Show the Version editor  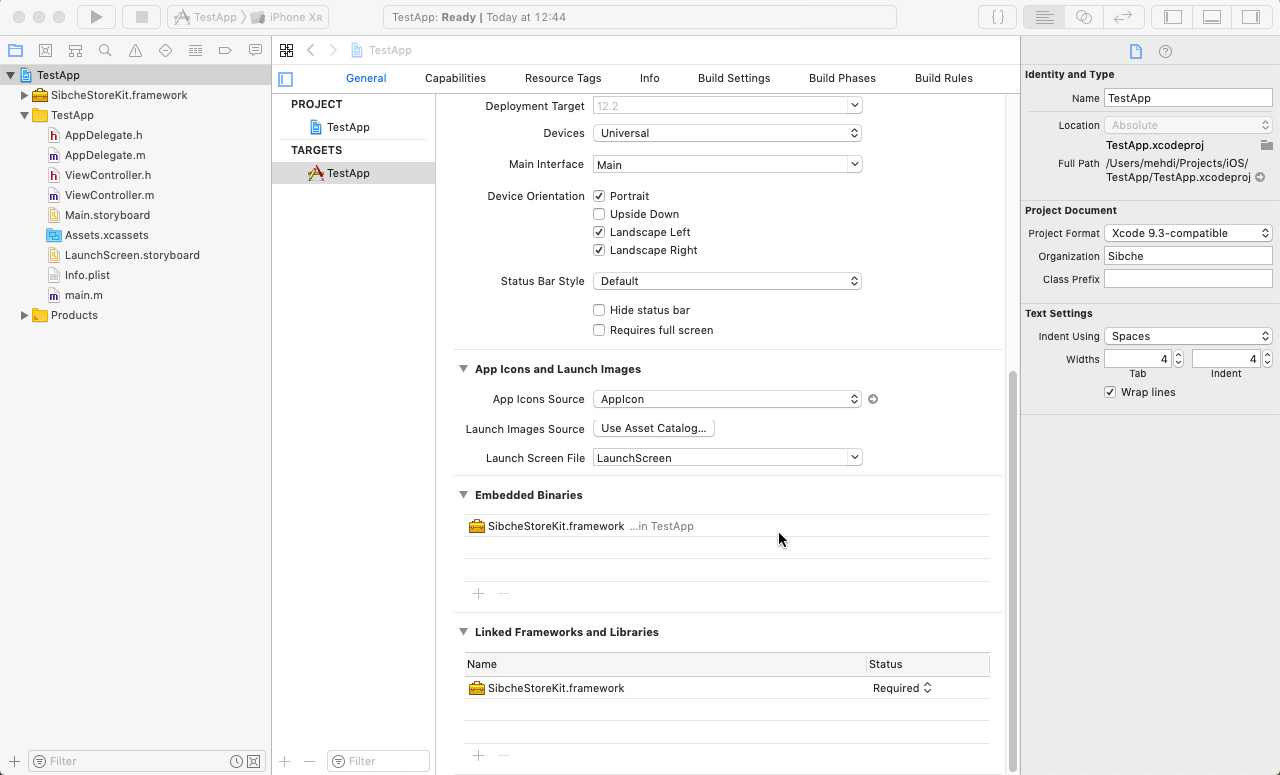coord(1122,17)
